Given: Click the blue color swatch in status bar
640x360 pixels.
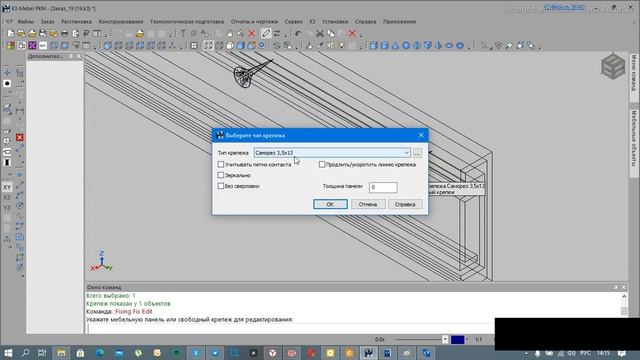Looking at the screenshot, I should click(x=458, y=340).
